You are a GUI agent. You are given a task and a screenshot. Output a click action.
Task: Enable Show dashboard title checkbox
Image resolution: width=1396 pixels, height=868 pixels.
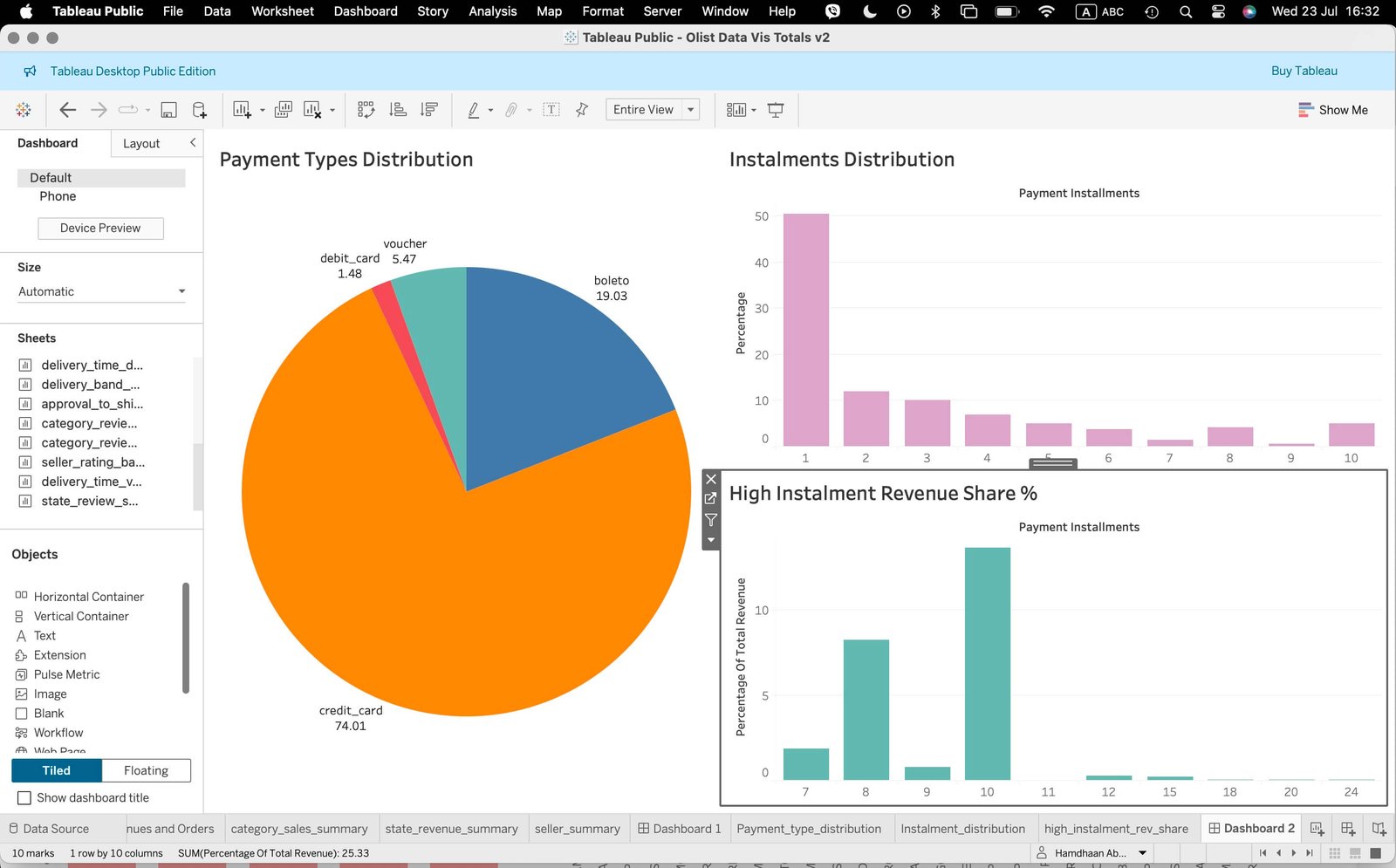(24, 798)
